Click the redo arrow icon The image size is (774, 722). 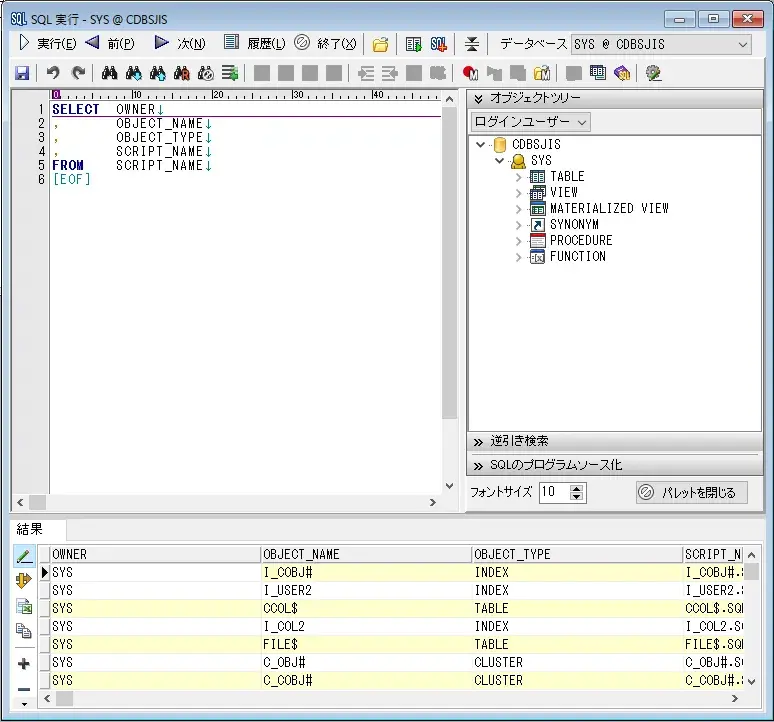78,73
